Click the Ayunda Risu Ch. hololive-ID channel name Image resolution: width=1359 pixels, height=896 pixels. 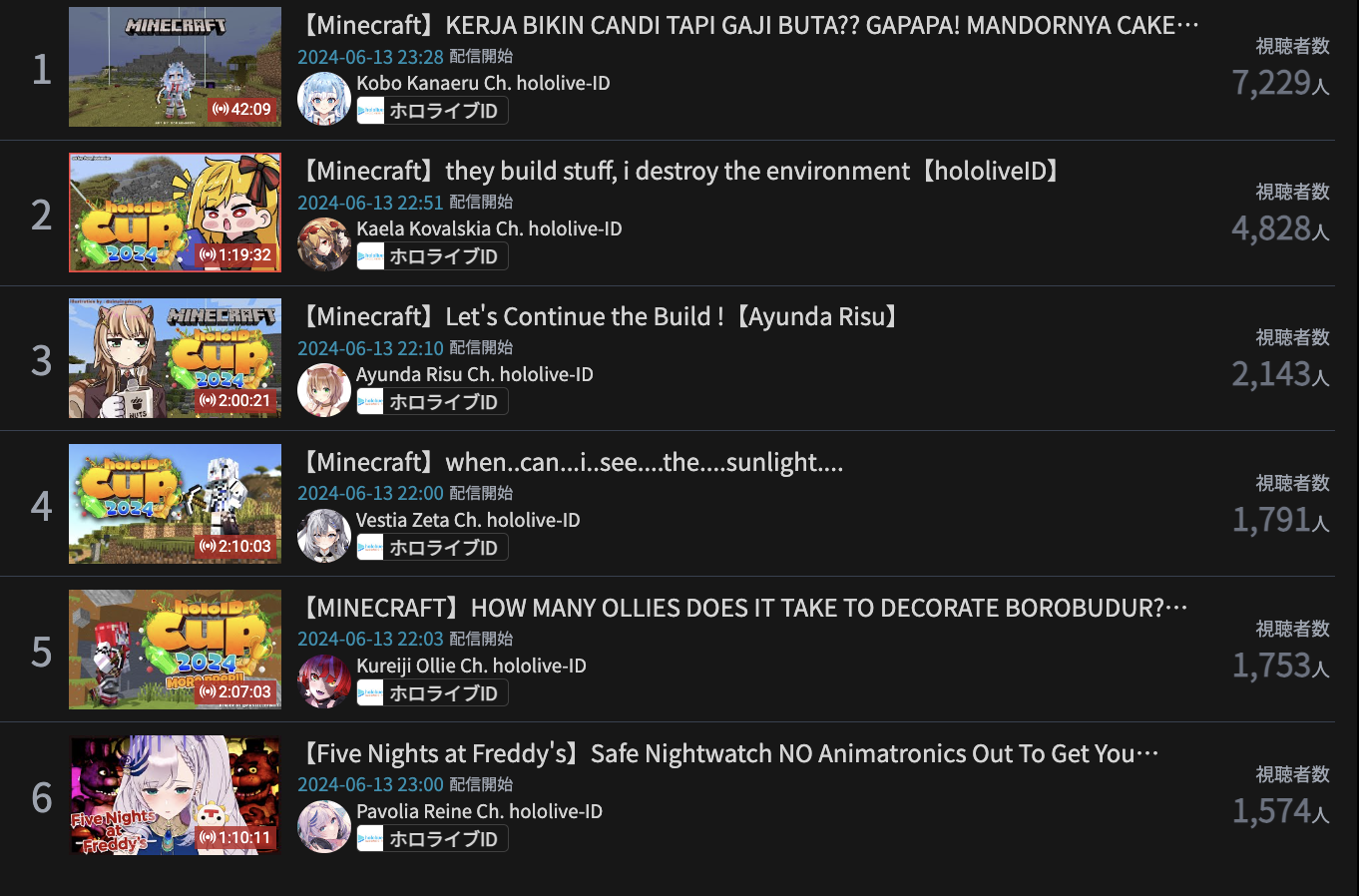click(x=475, y=374)
